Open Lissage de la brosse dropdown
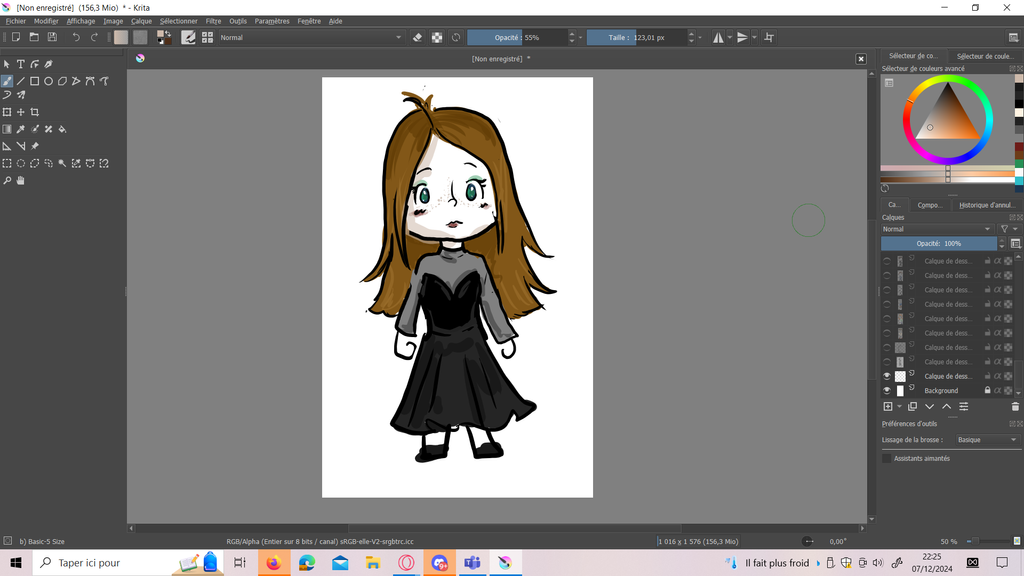The image size is (1024, 576). coord(985,440)
